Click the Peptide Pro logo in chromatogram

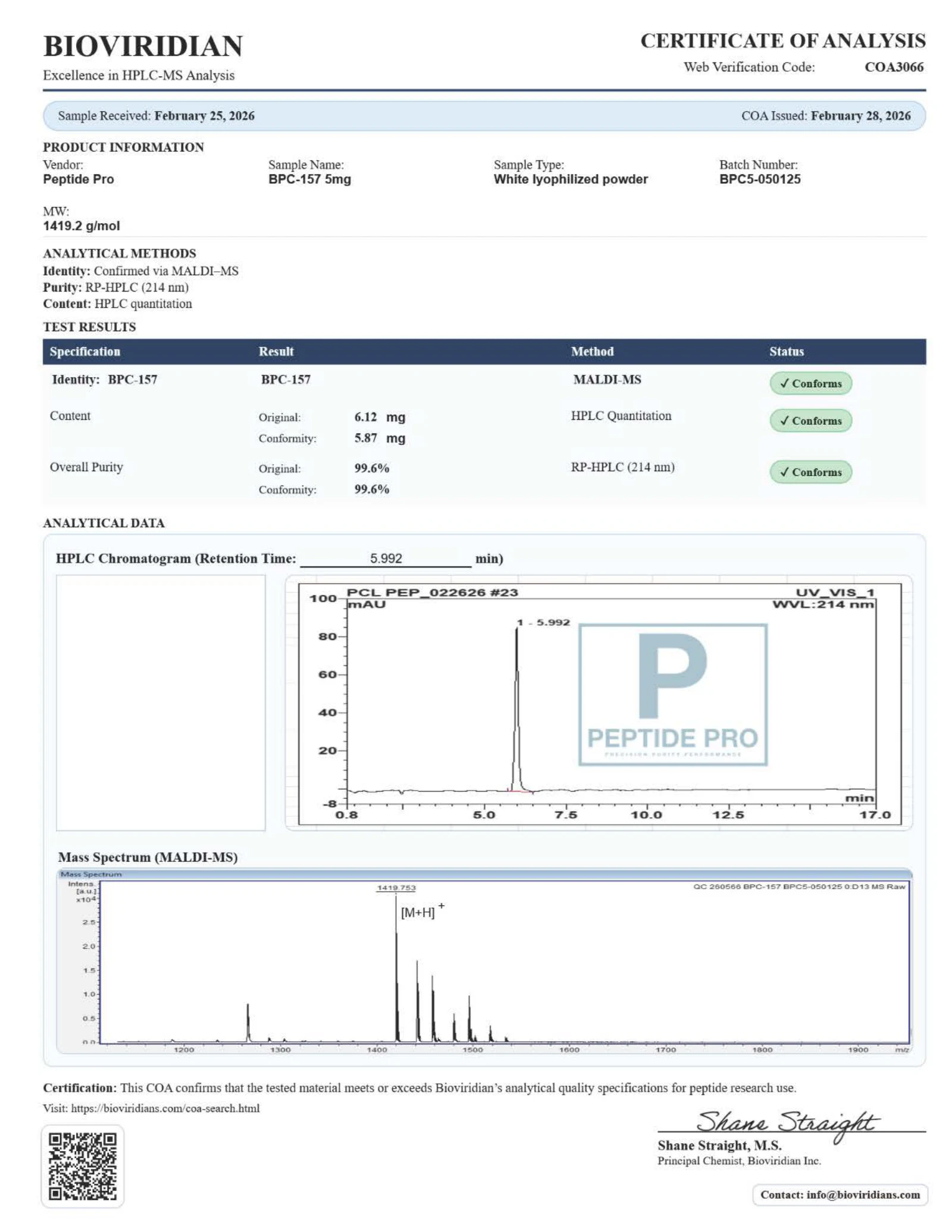[x=673, y=694]
